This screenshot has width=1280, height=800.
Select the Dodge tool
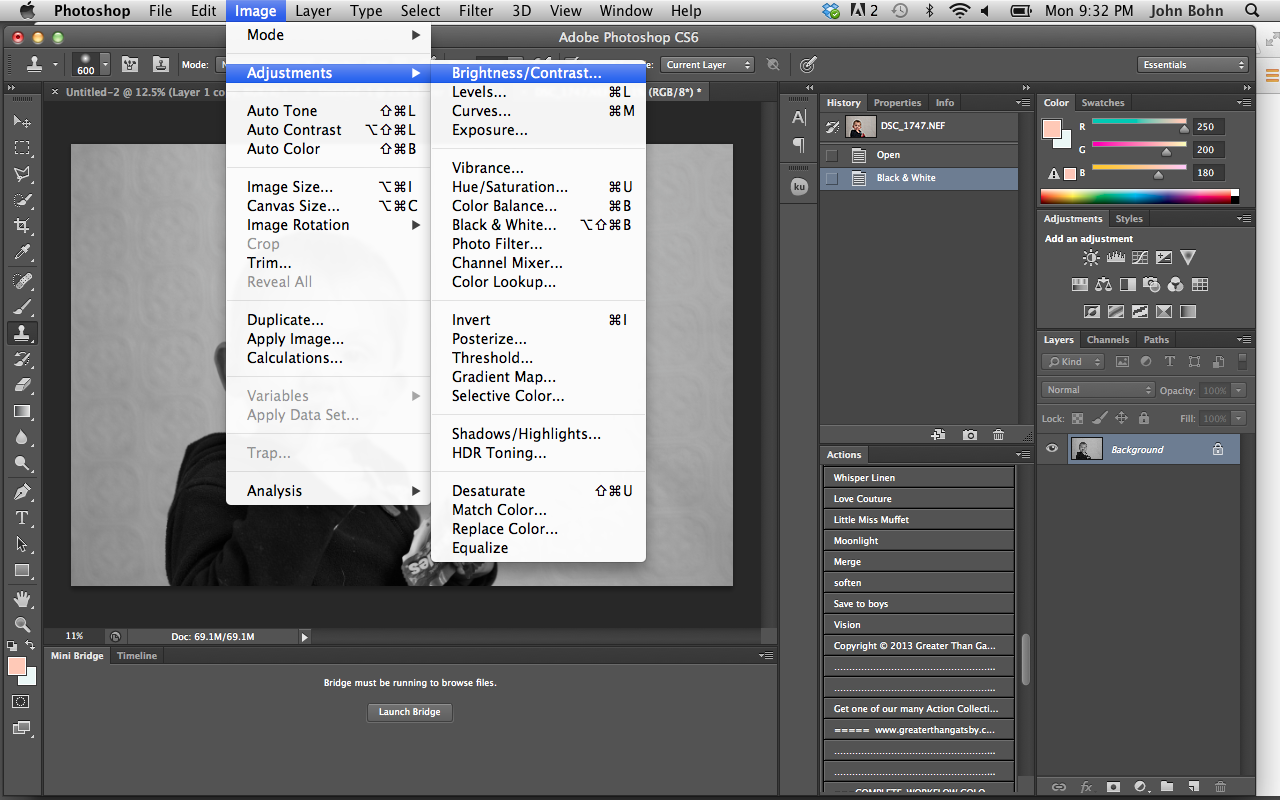(x=22, y=463)
